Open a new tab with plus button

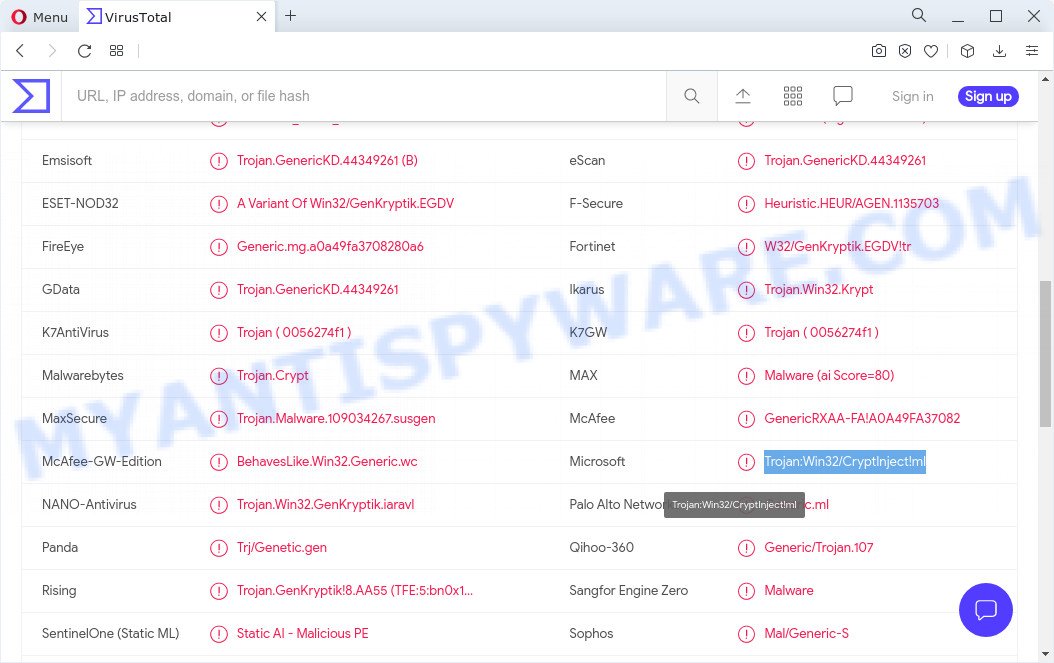pos(290,16)
